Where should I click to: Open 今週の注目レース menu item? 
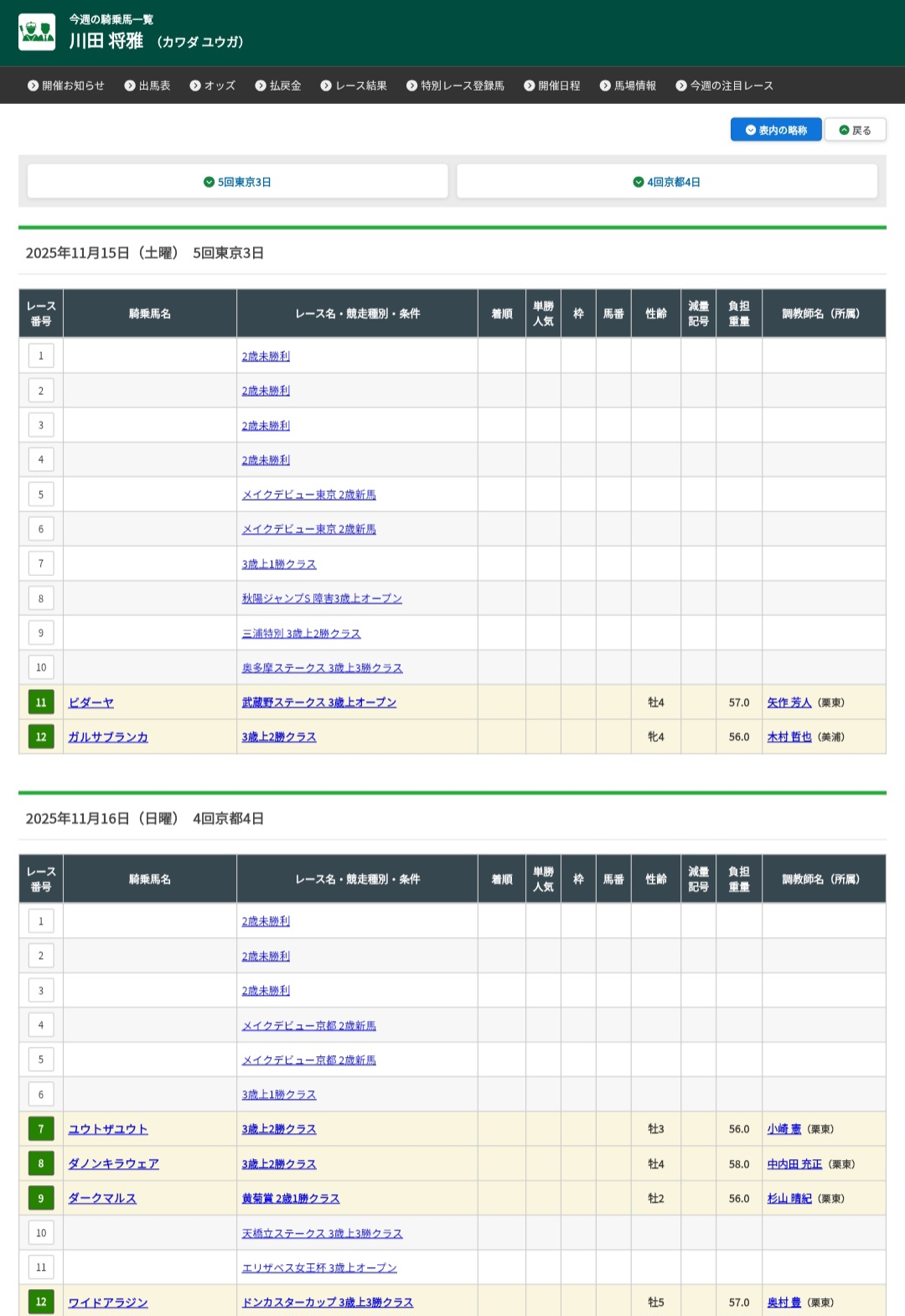[725, 85]
